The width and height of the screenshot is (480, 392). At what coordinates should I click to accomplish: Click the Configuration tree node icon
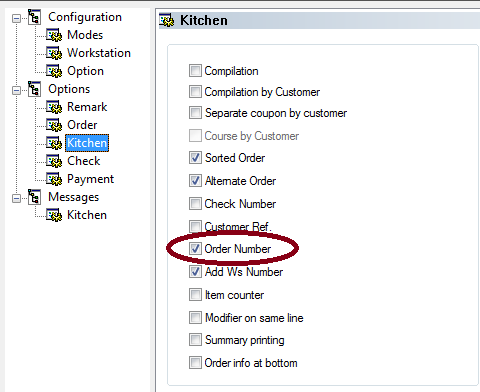[x=34, y=17]
